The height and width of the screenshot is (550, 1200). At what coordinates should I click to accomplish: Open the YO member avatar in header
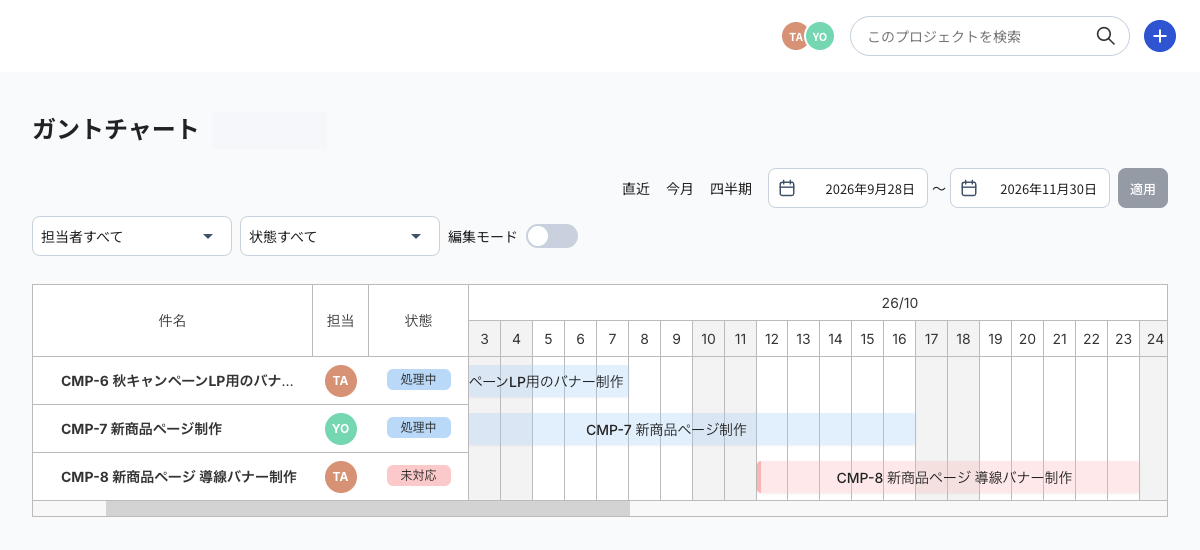[x=820, y=36]
